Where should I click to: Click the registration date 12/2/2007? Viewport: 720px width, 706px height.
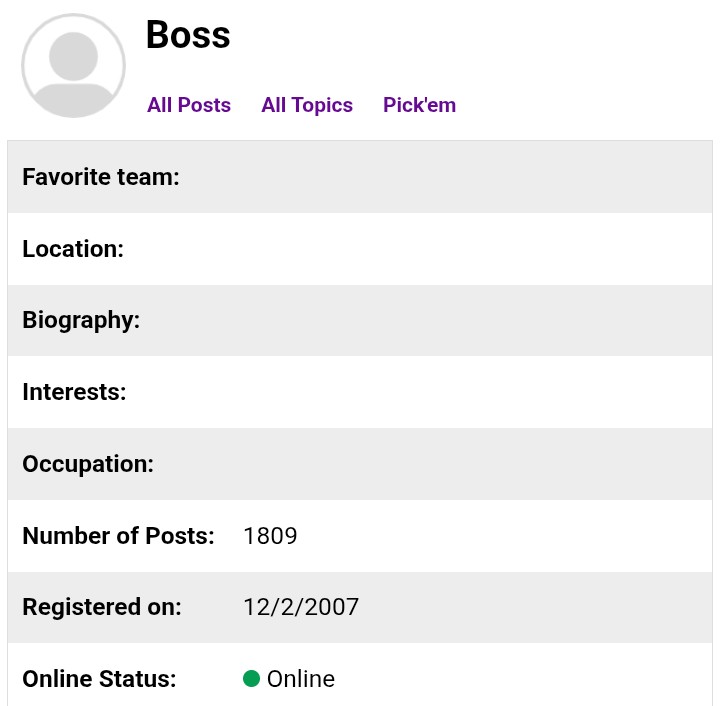click(301, 607)
